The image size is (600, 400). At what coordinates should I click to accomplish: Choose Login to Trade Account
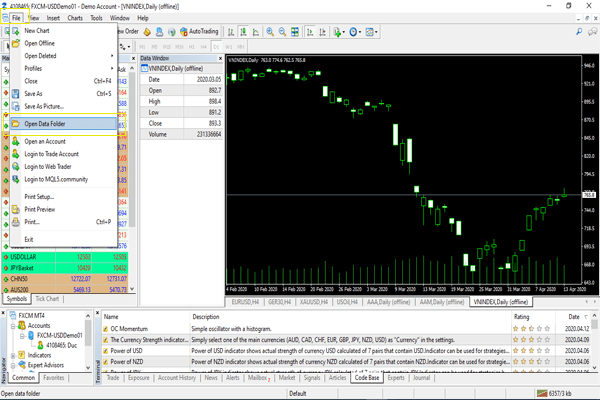[64, 154]
